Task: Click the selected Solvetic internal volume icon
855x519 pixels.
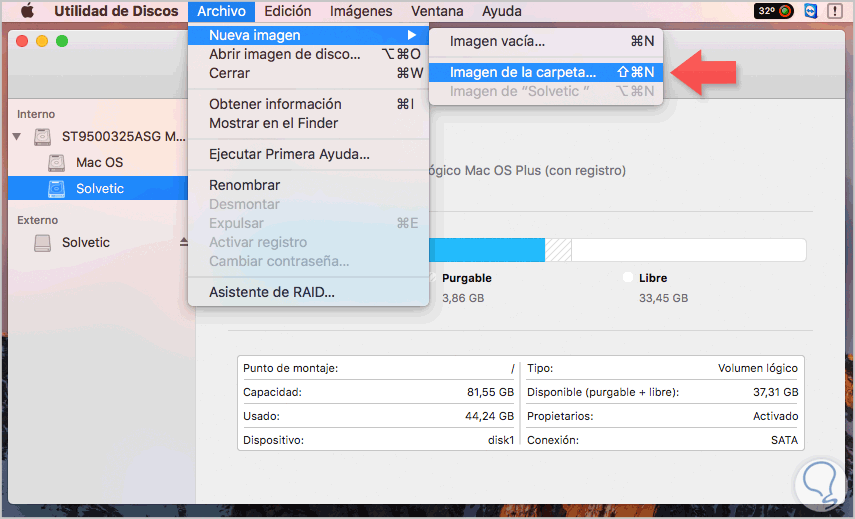Action: [x=57, y=189]
